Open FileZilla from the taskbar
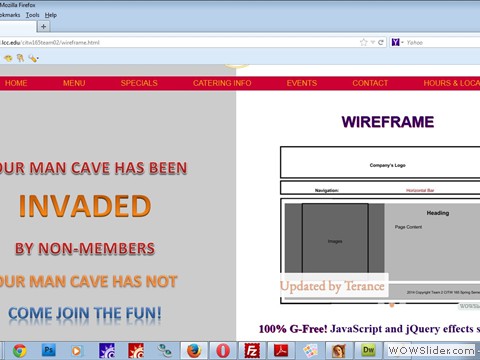This screenshot has width=480, height=360. coord(252,351)
